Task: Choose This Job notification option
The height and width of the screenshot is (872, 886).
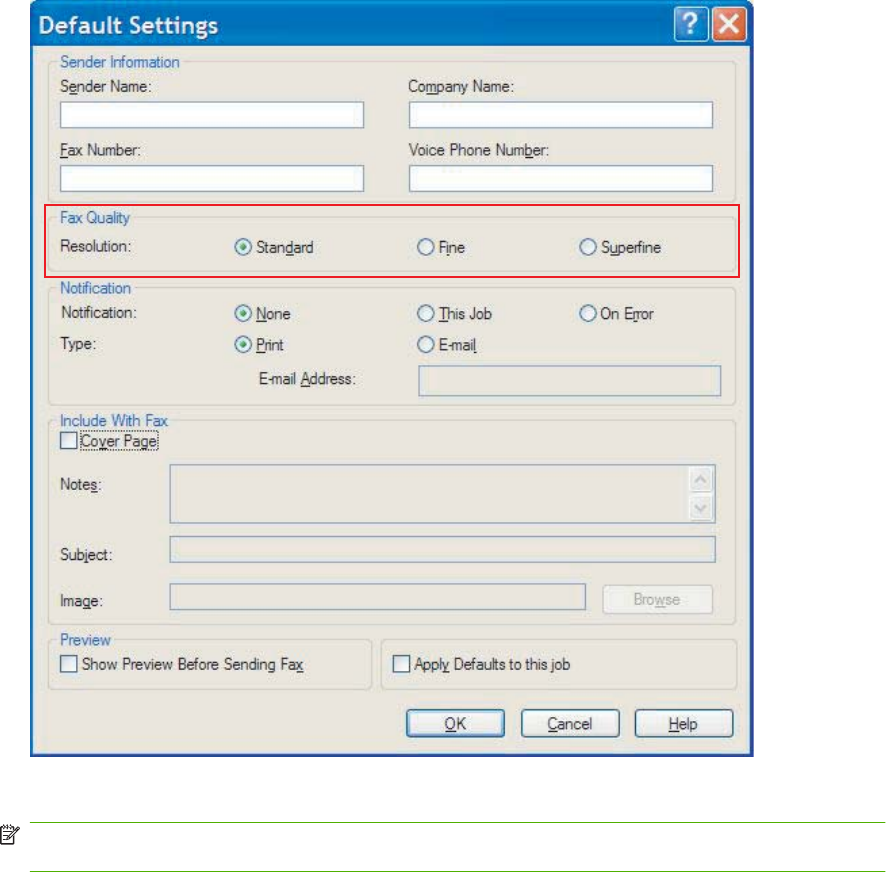Action: (425, 314)
